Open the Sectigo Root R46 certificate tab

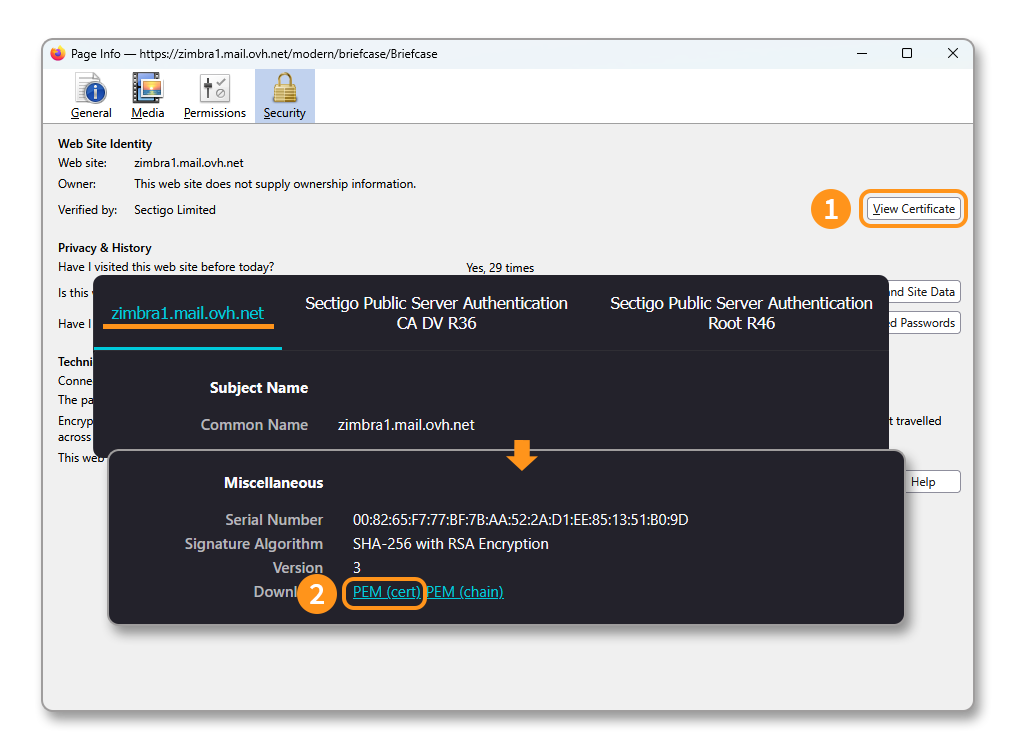741,313
